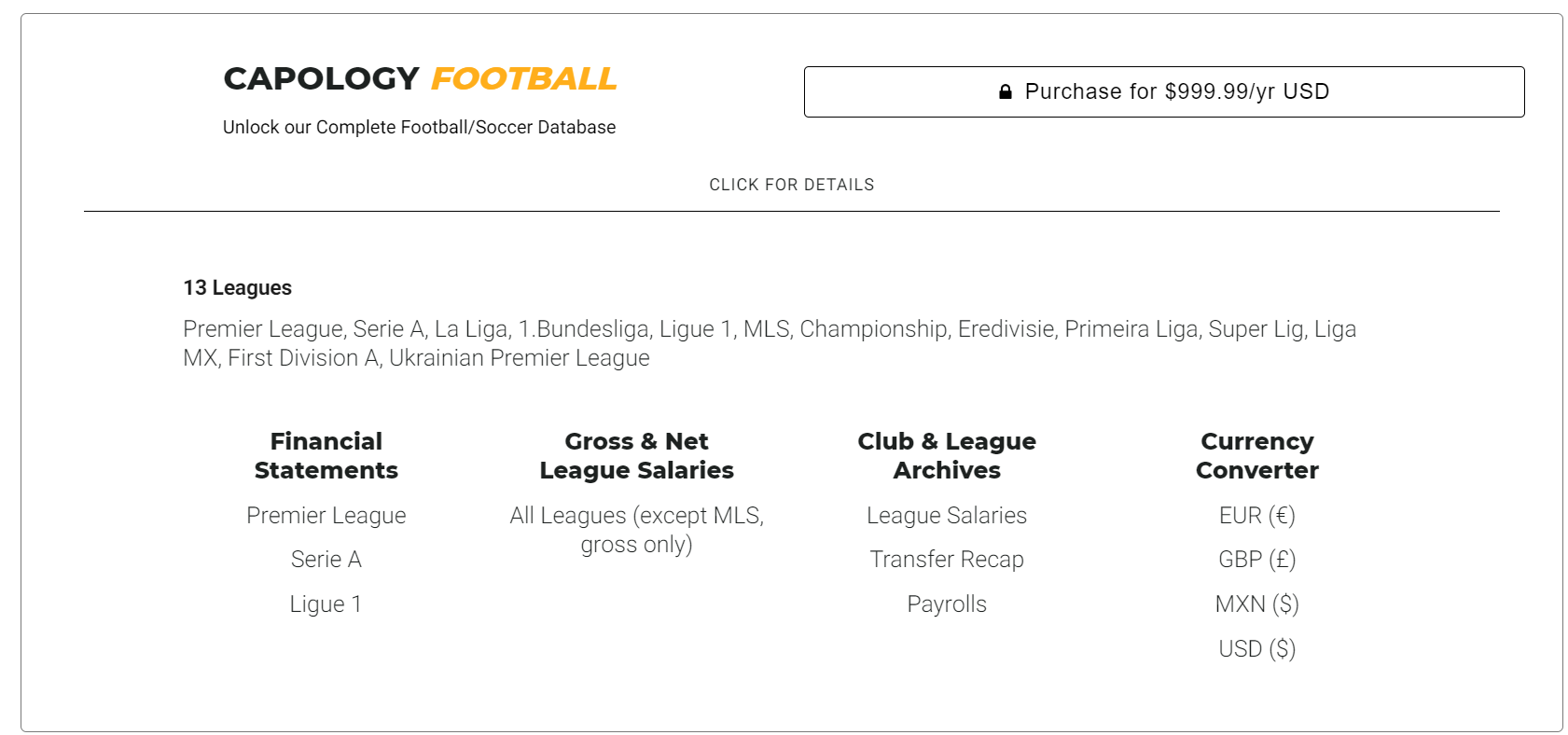Click the Club & League Archives heading
The image size is (1568, 735).
946,455
